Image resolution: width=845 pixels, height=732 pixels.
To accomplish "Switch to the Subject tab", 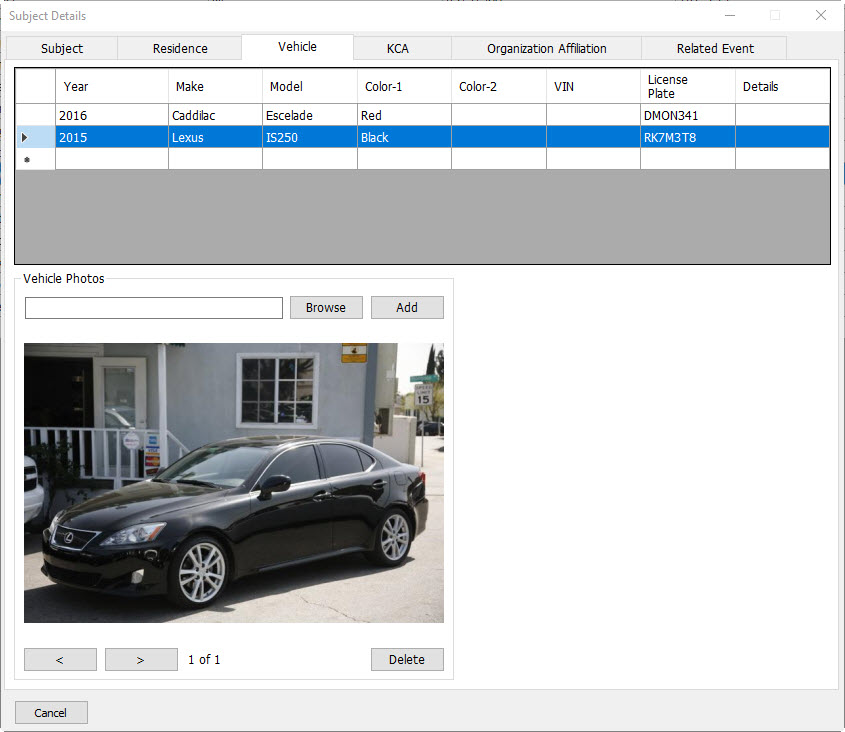I will (62, 48).
